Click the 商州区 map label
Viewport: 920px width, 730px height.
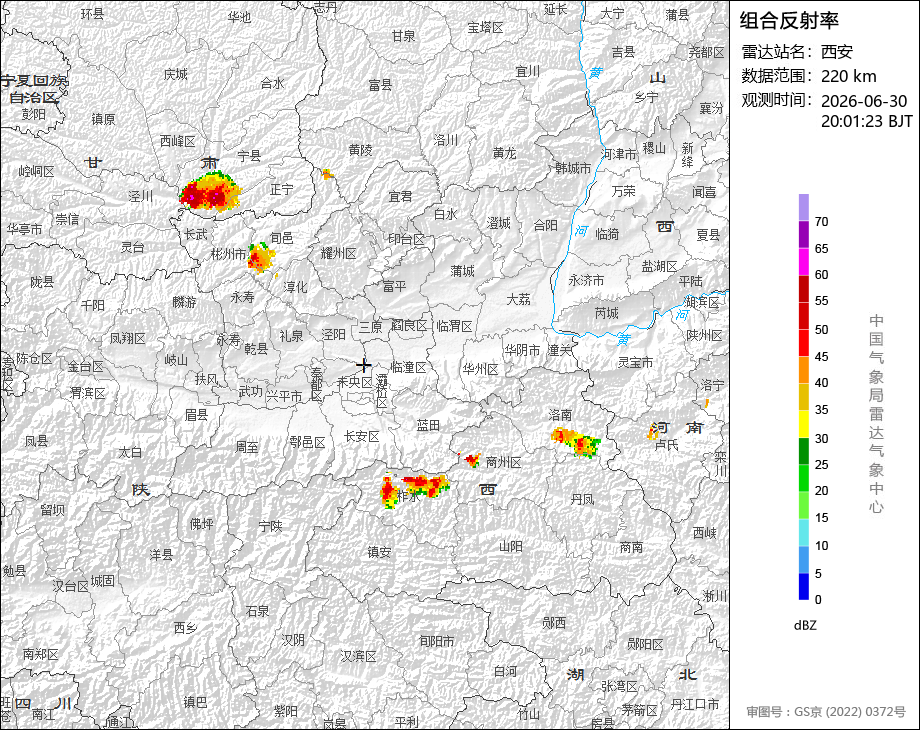(x=503, y=462)
